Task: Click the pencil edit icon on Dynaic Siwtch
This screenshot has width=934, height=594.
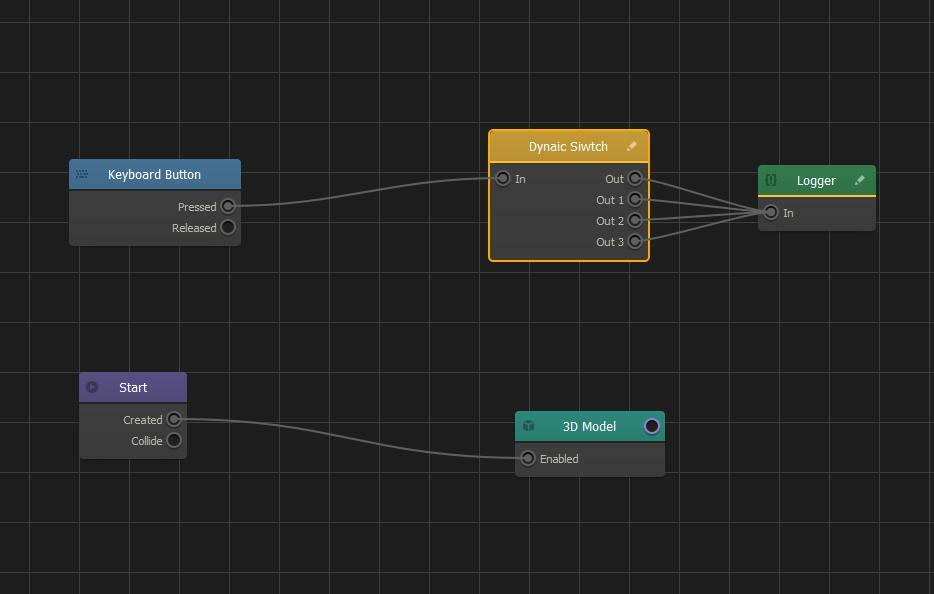Action: point(631,147)
